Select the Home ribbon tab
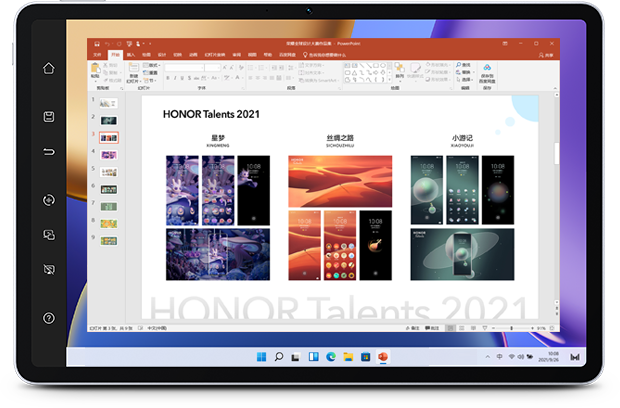 pos(115,55)
